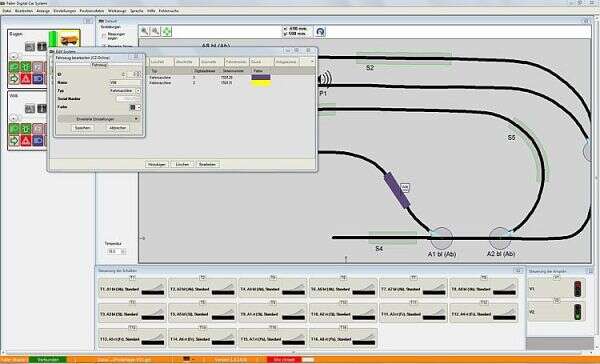Click the pink function icon in the Eugen panel
The height and width of the screenshot is (364, 600).
click(x=37, y=67)
